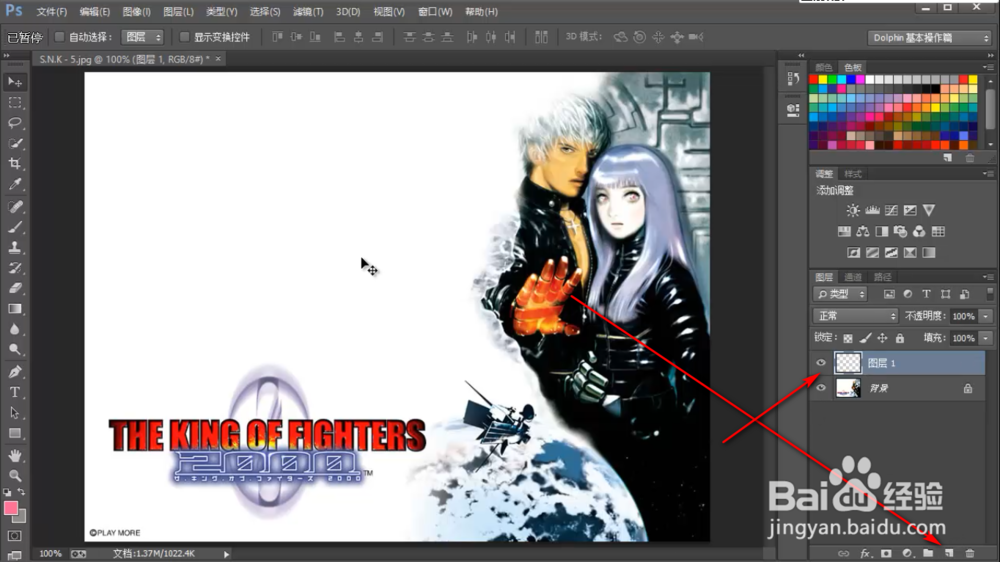Select the Eraser tool

[x=15, y=288]
